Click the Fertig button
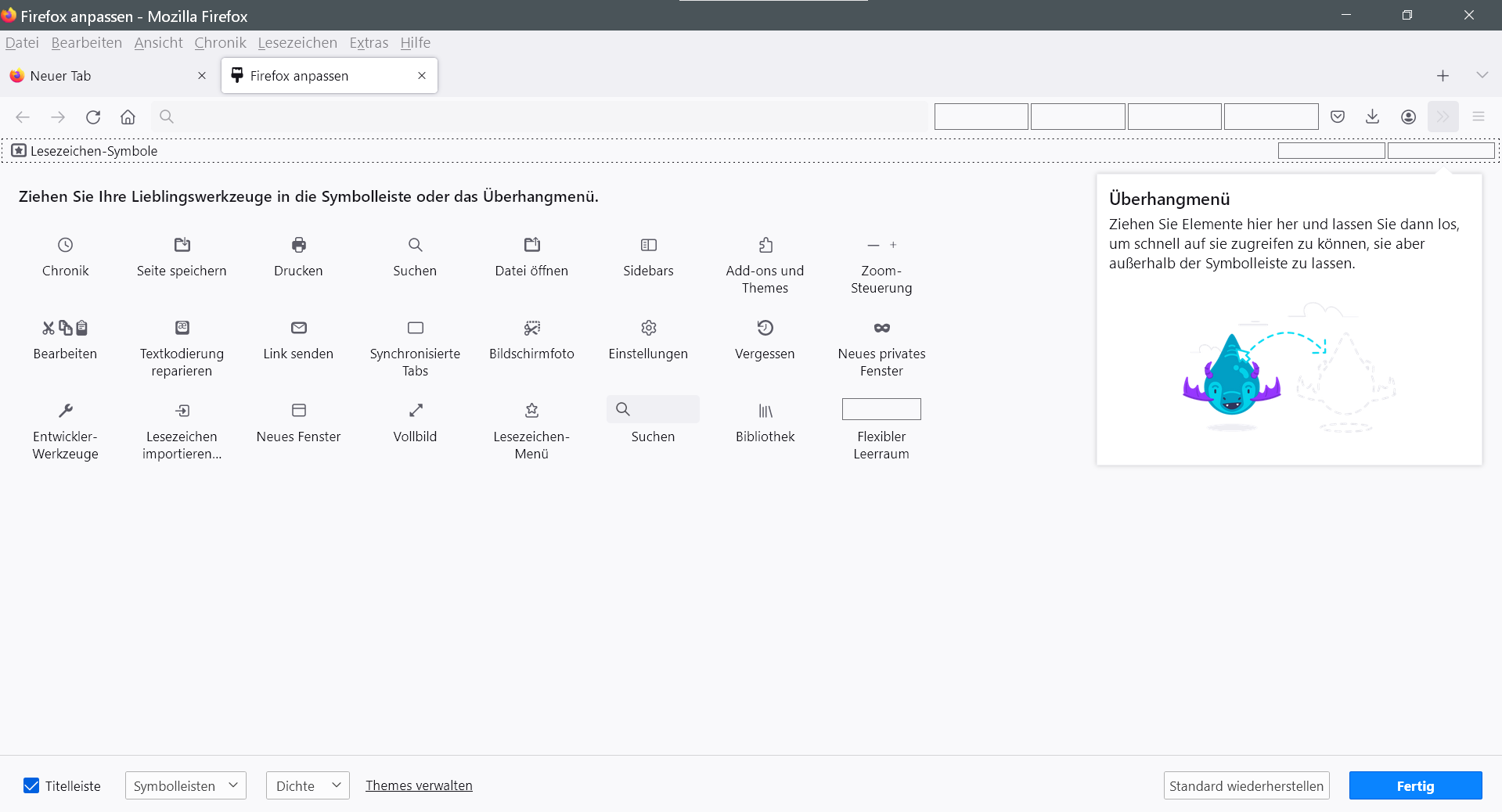This screenshot has width=1502, height=812. (1415, 785)
